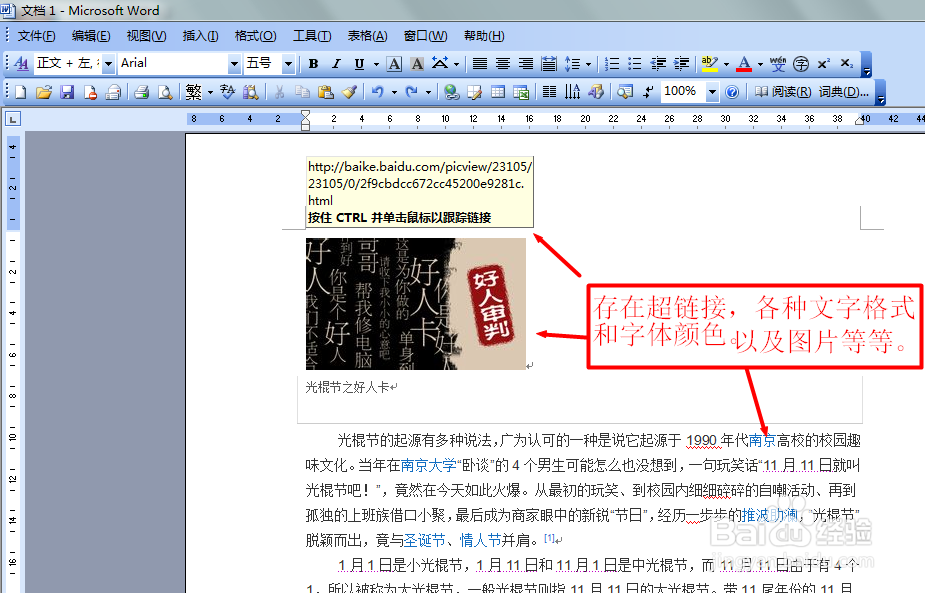Expand the 五号 font size dropdown

pyautogui.click(x=288, y=63)
